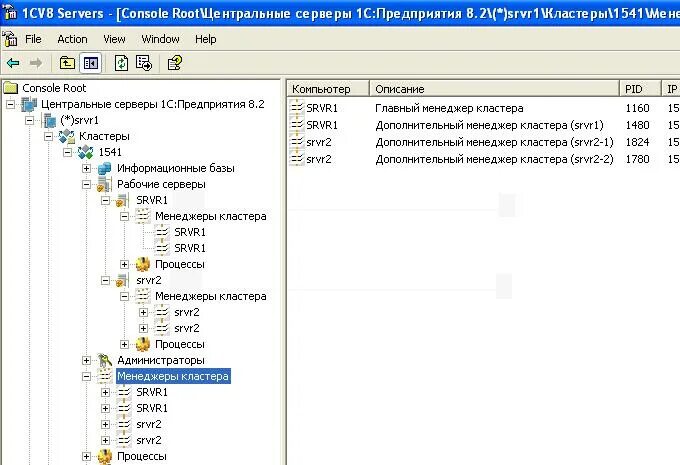Click the Администраторы icon
The height and width of the screenshot is (465, 680).
(105, 360)
